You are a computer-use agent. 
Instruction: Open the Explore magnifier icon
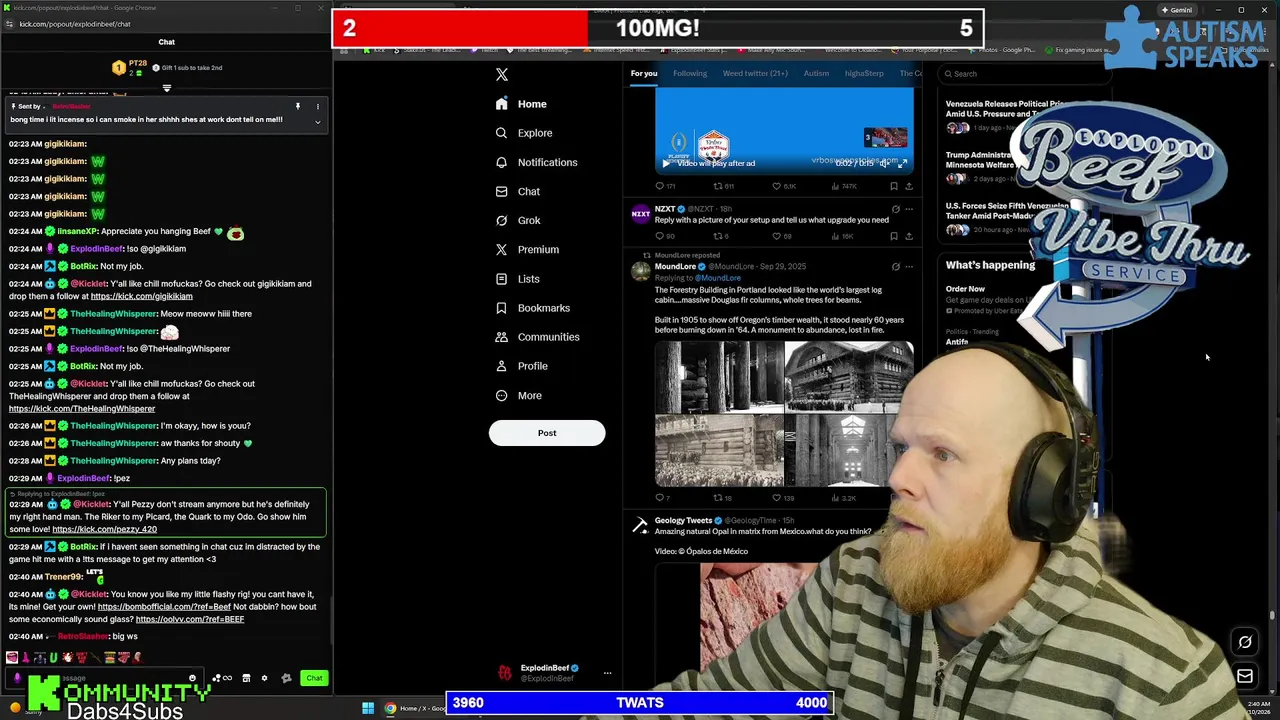point(502,133)
